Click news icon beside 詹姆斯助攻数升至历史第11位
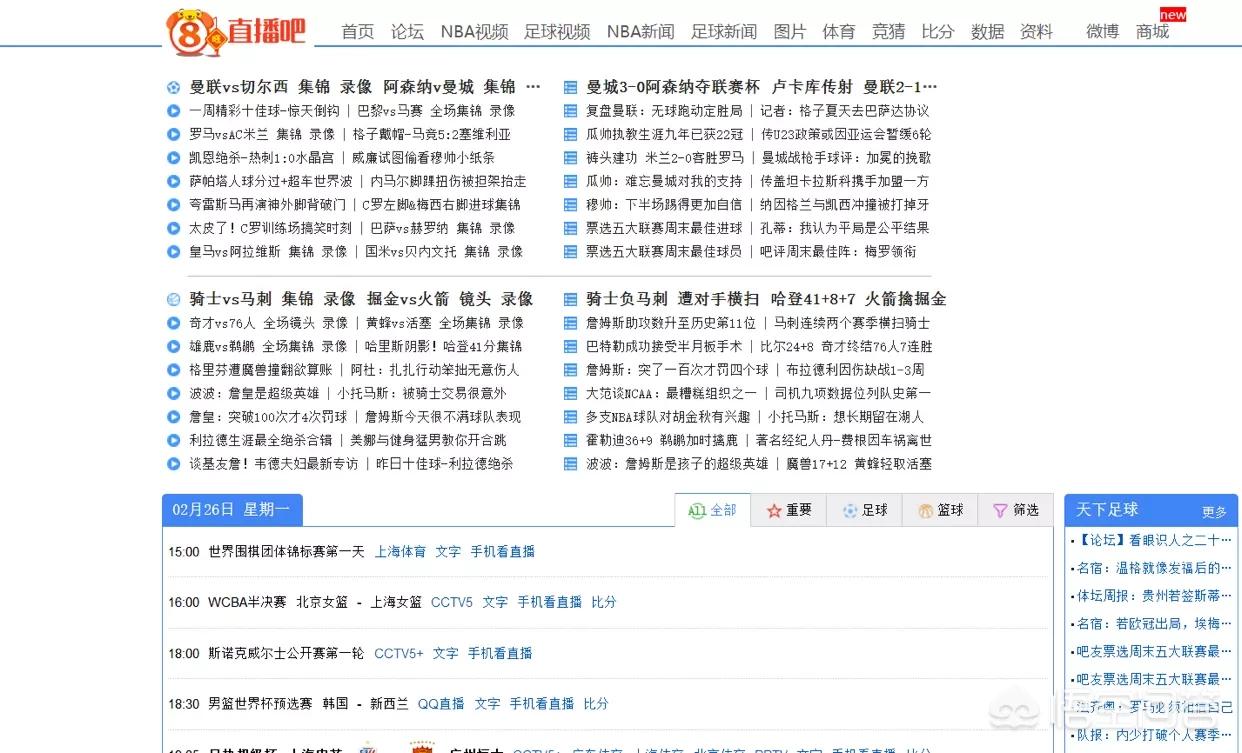The height and width of the screenshot is (753, 1242). coord(571,323)
